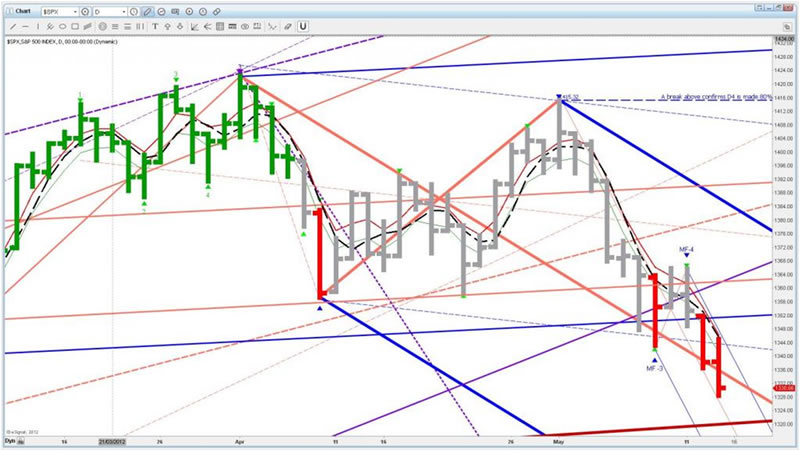This screenshot has height=451, width=800.
Task: Select the vertical line drawing tool
Action: [x=38, y=26]
